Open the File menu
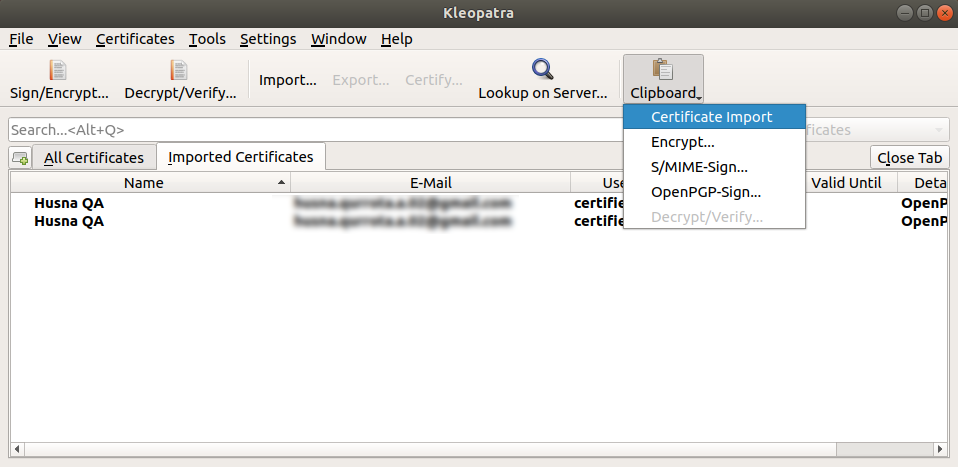958x467 pixels. pyautogui.click(x=21, y=39)
